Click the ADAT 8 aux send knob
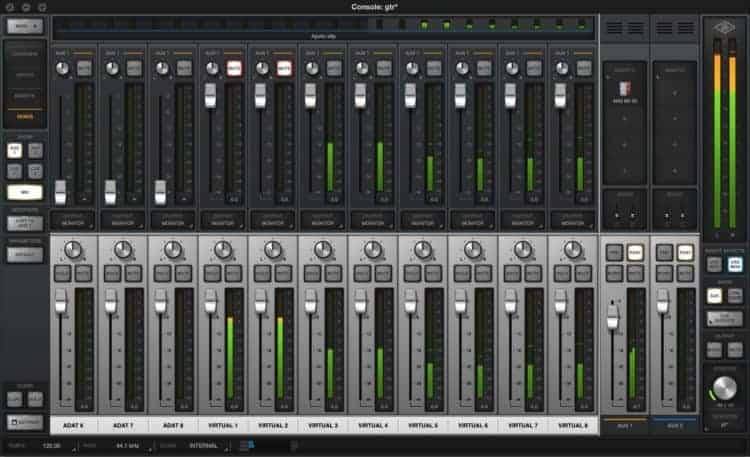Viewport: 750px width, 457px height. click(x=161, y=68)
